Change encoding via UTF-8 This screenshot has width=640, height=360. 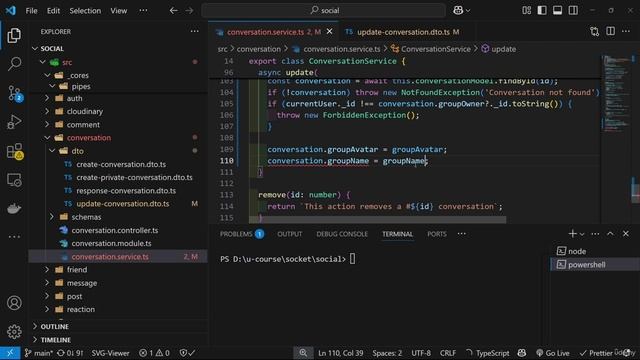pyautogui.click(x=421, y=353)
